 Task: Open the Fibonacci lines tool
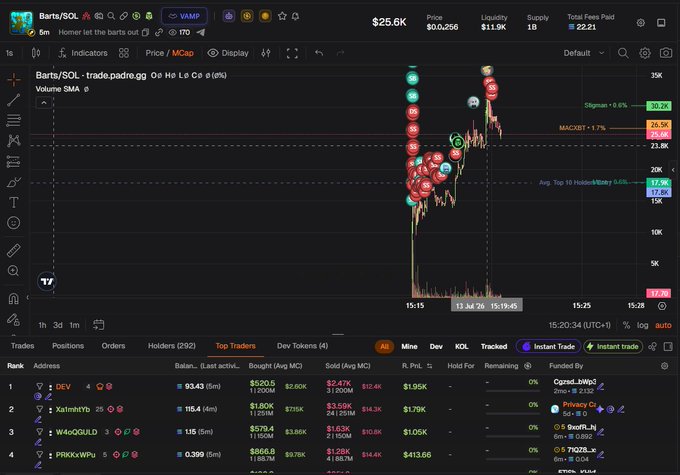[x=13, y=120]
